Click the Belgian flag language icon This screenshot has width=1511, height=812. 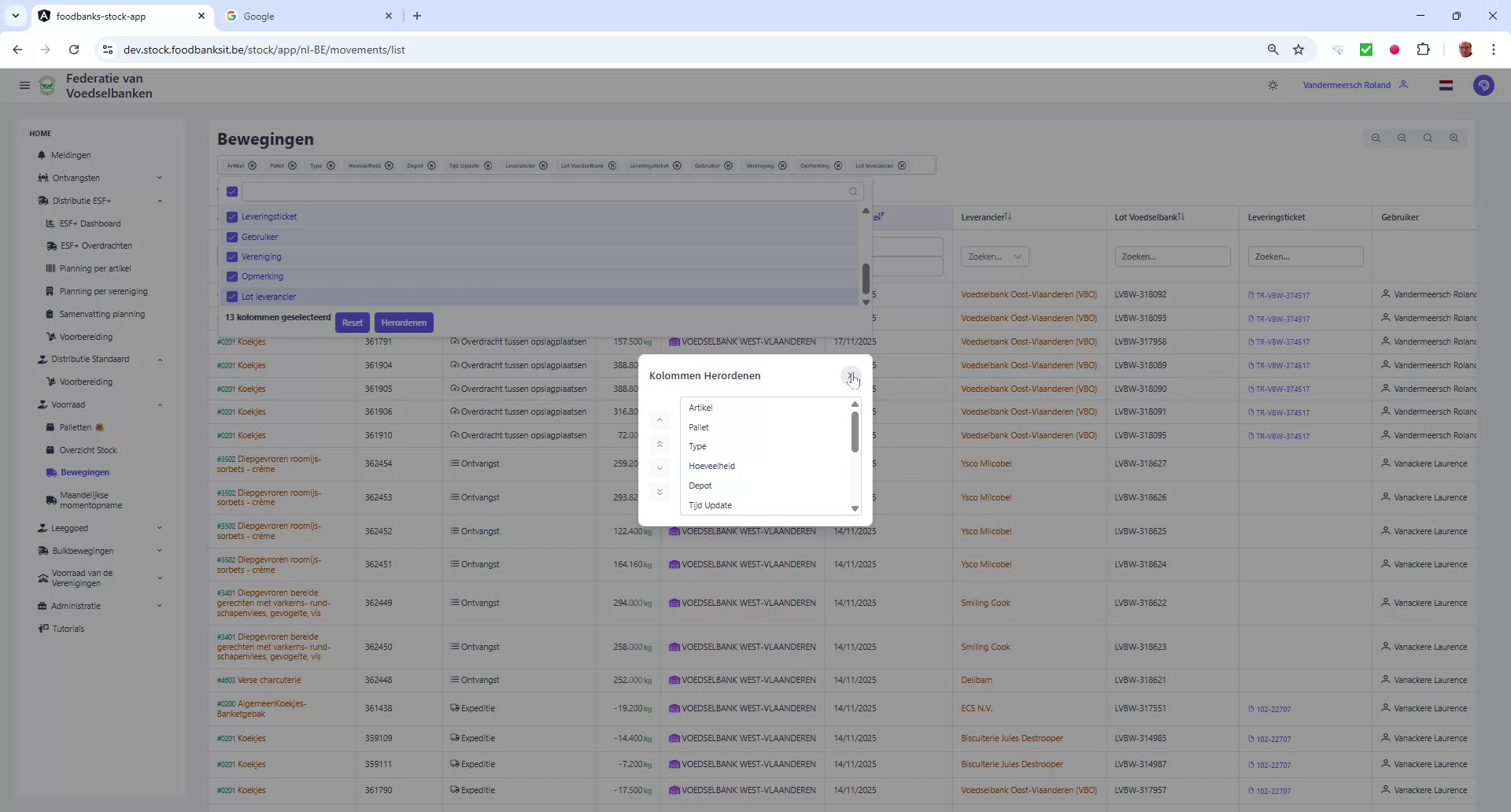pyautogui.click(x=1446, y=85)
